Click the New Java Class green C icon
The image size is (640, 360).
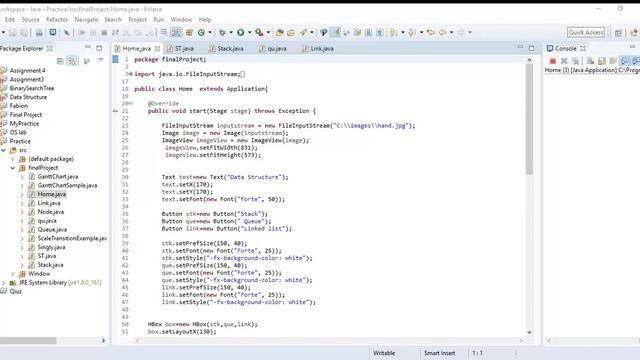[x=201, y=32]
